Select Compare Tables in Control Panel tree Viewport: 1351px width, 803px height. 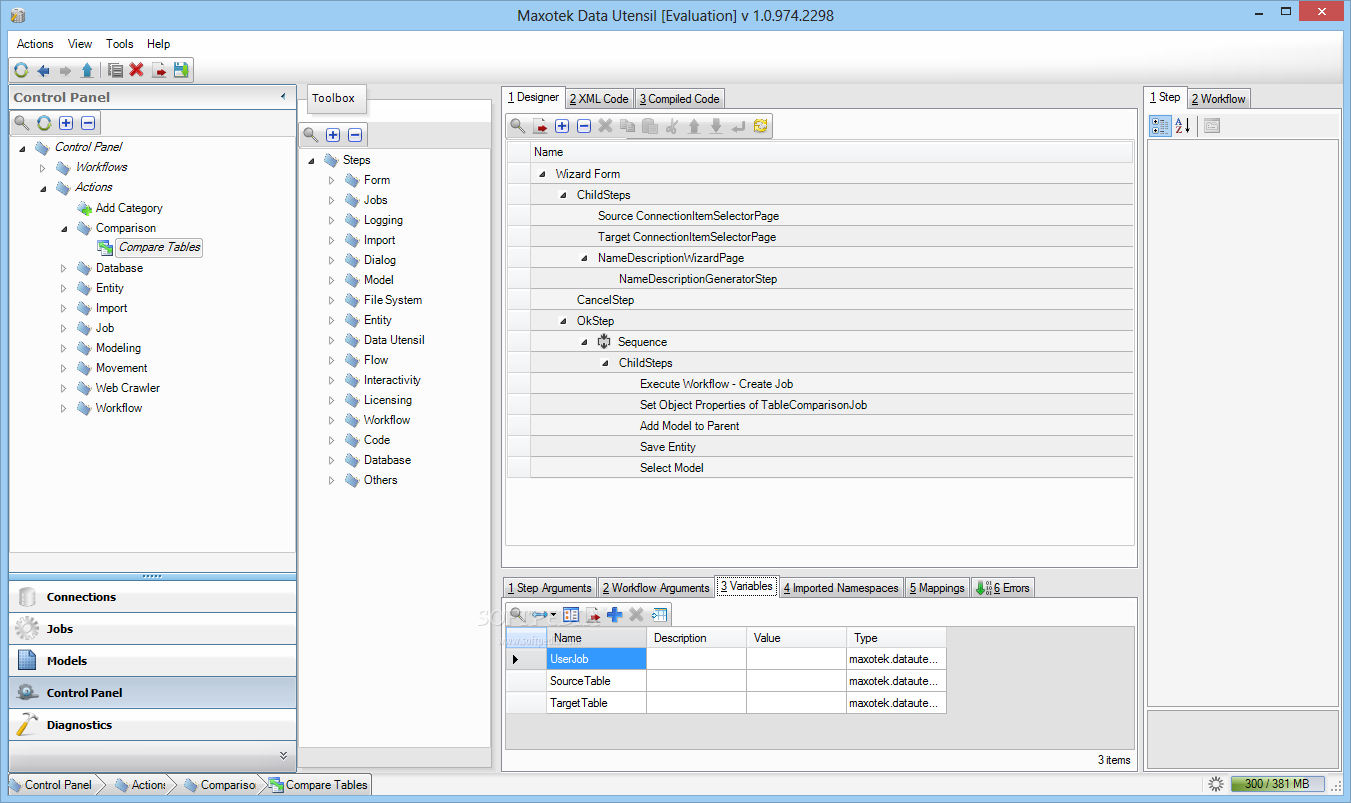[x=160, y=247]
